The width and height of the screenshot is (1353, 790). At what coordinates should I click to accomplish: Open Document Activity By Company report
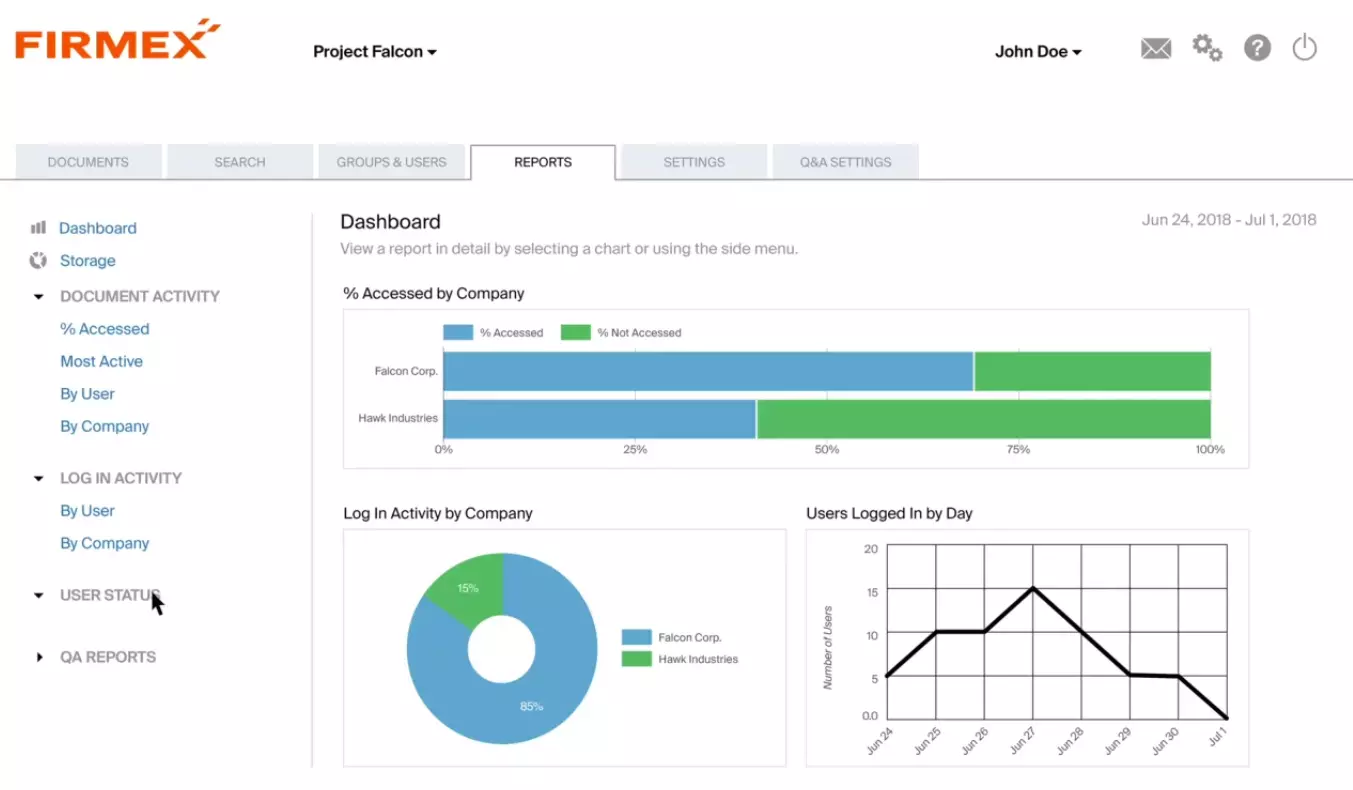105,427
